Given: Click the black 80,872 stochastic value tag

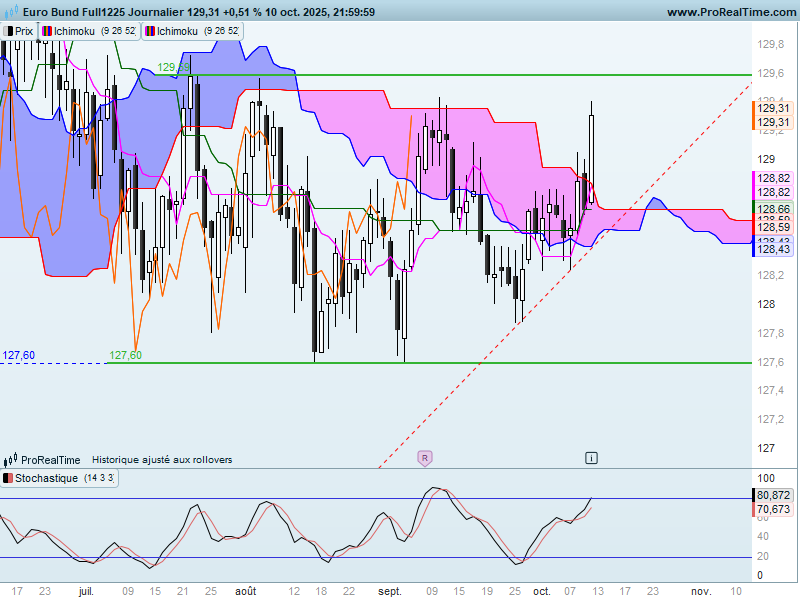Looking at the screenshot, I should tap(772, 495).
